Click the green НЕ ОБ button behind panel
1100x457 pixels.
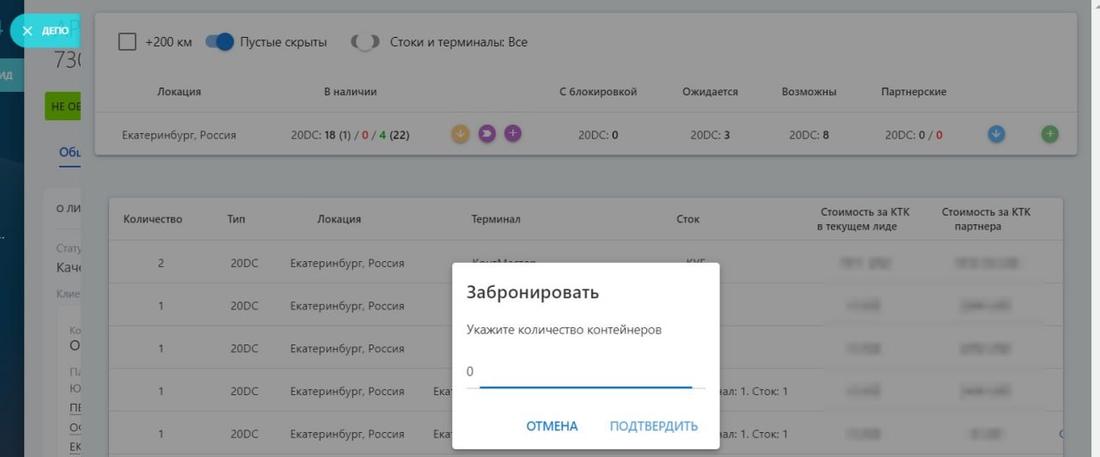coord(63,106)
